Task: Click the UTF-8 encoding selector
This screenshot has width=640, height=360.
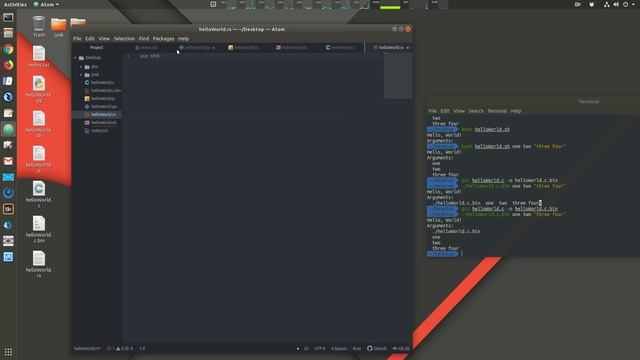Action: pyautogui.click(x=320, y=349)
